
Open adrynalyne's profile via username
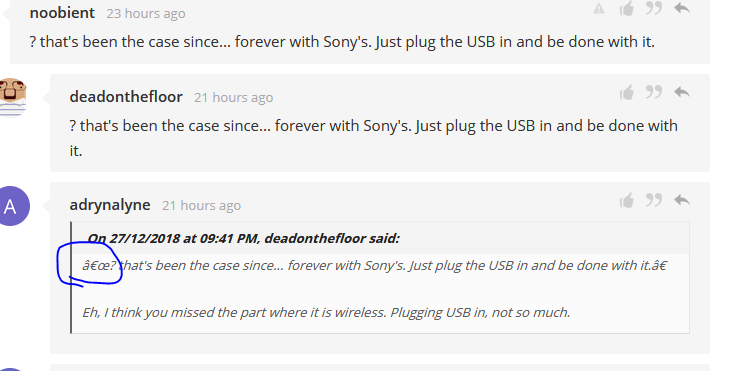(110, 205)
